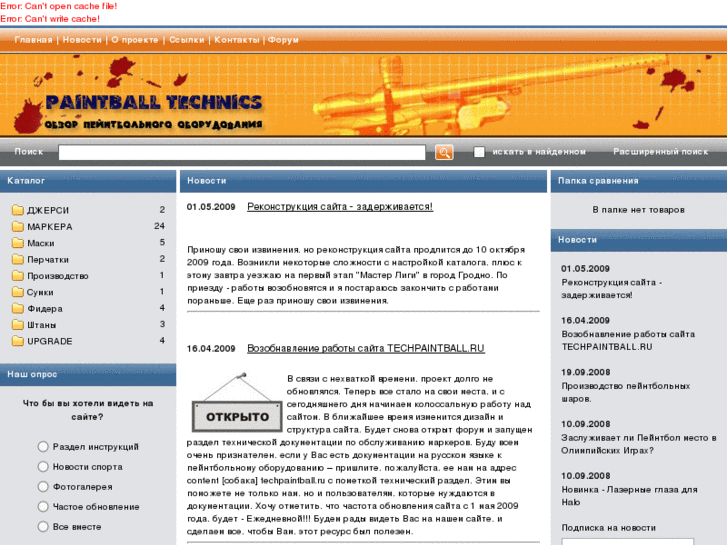Open the 'О проекте' menu item

point(135,40)
